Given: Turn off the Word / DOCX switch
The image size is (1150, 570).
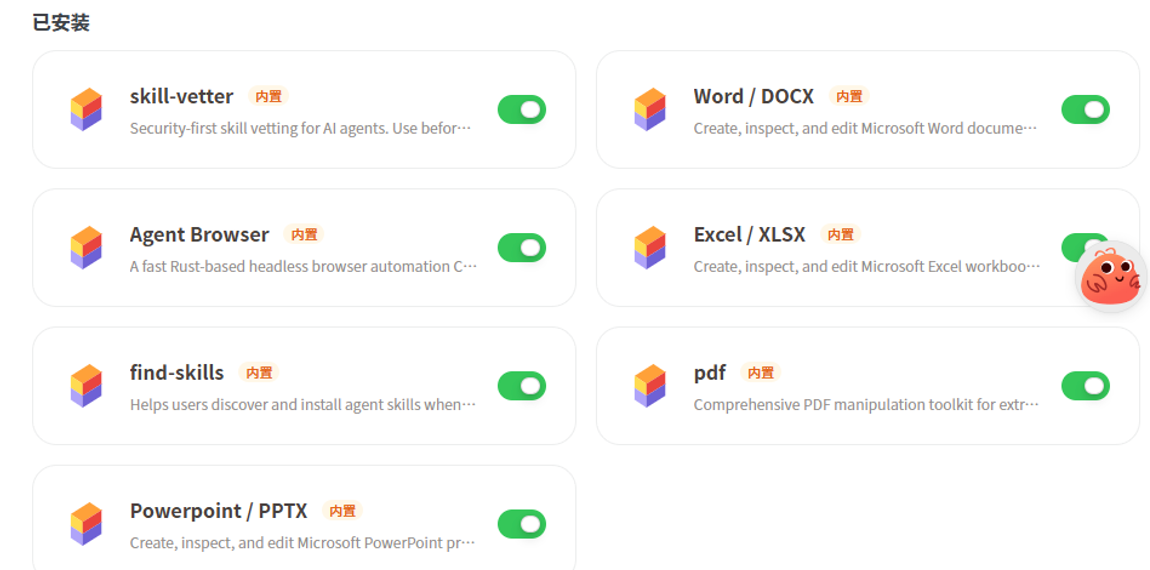Looking at the screenshot, I should [x=1085, y=109].
